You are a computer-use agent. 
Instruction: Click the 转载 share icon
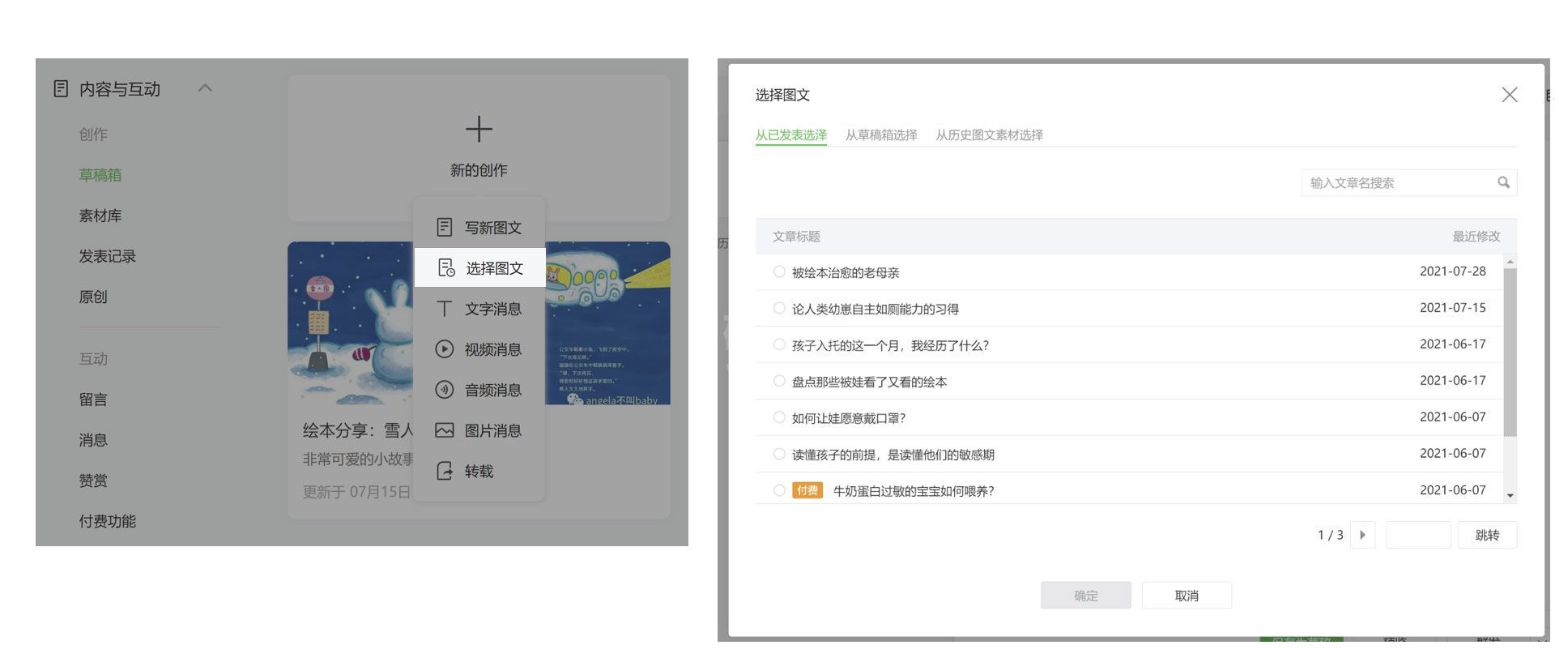(444, 471)
